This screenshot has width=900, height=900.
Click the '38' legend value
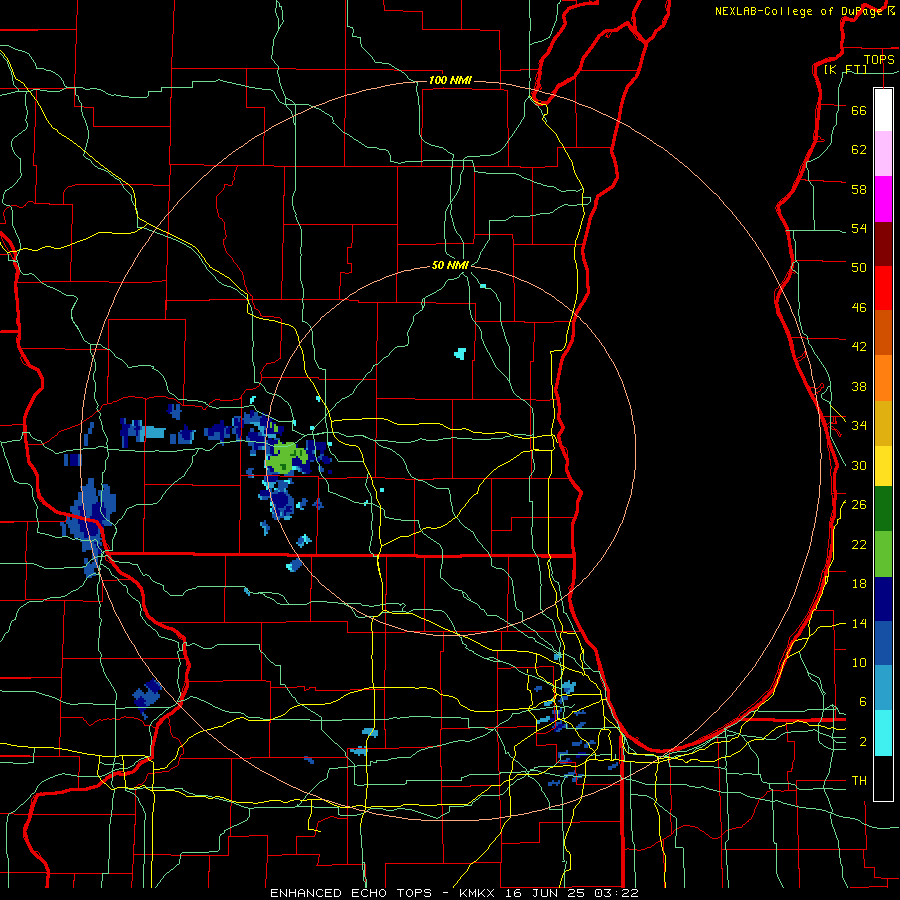pos(859,386)
